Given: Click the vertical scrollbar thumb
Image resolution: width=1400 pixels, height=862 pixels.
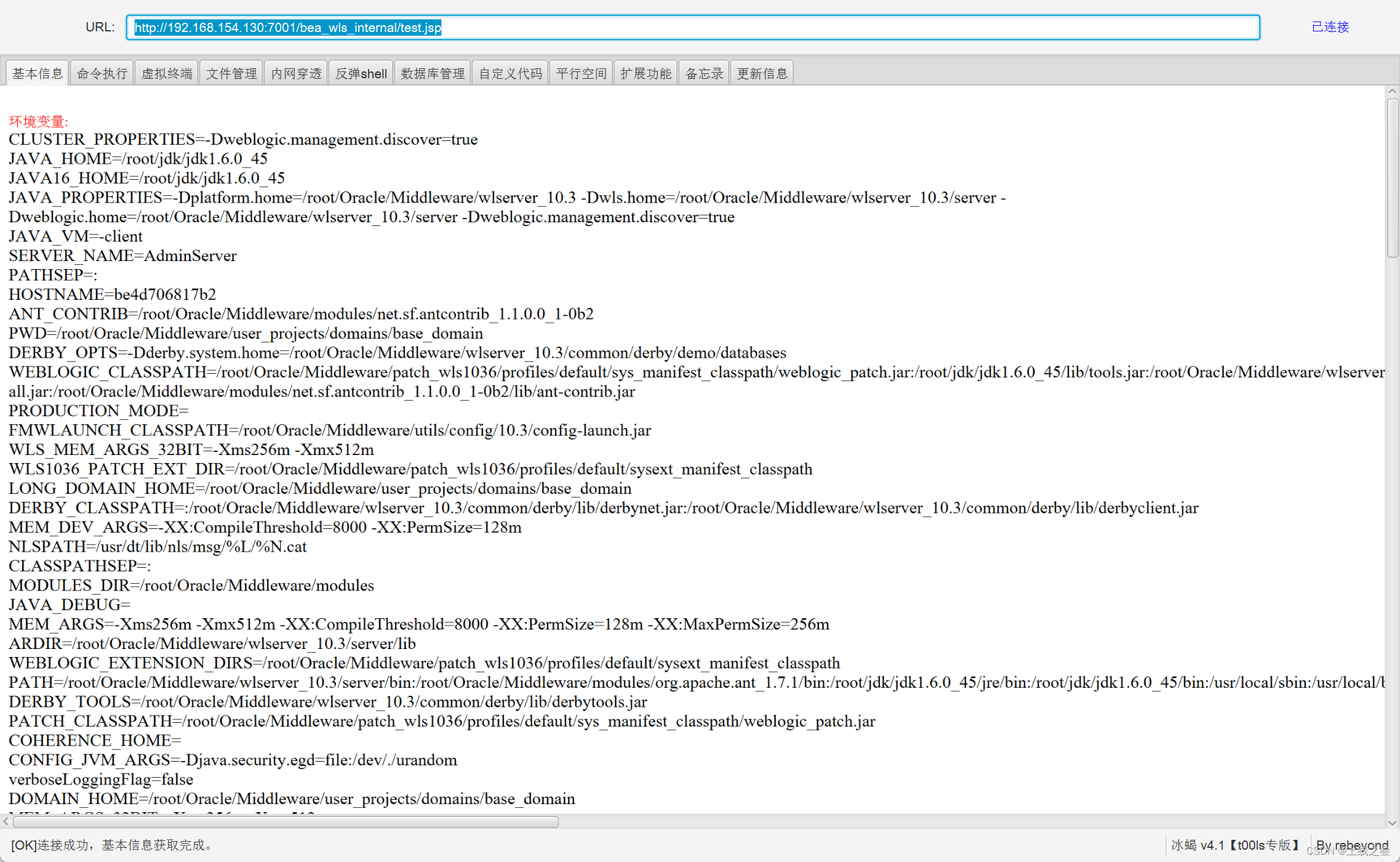Looking at the screenshot, I should [1392, 179].
